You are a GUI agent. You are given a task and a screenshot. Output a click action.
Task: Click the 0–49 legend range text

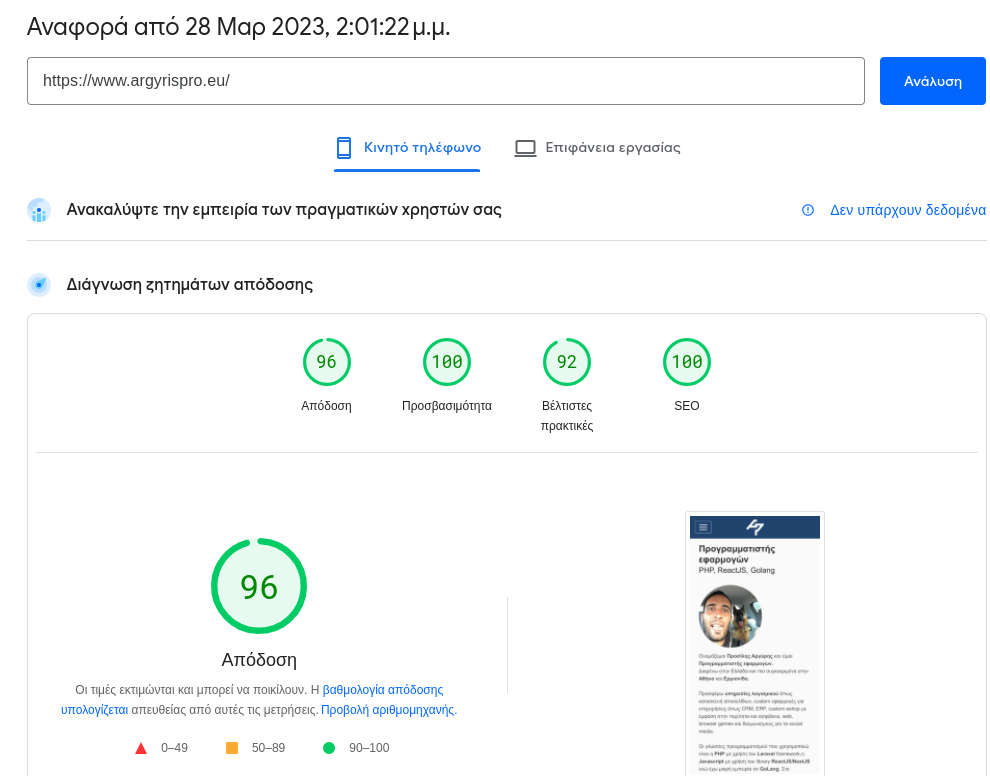click(x=174, y=748)
